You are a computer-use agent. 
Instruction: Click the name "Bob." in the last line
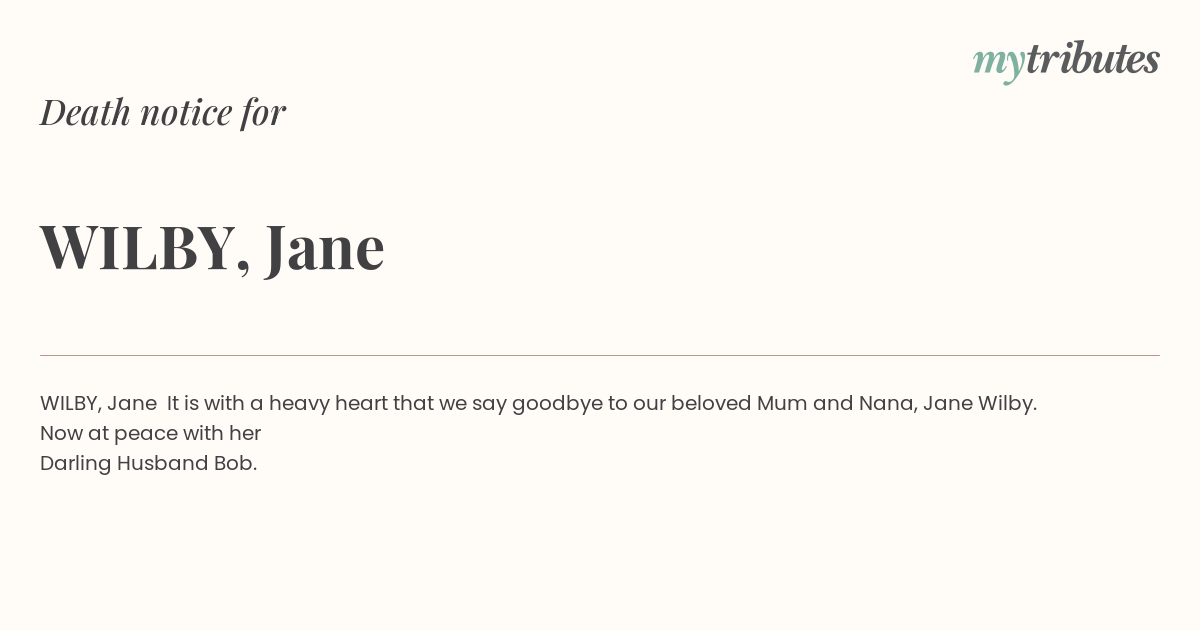235,463
